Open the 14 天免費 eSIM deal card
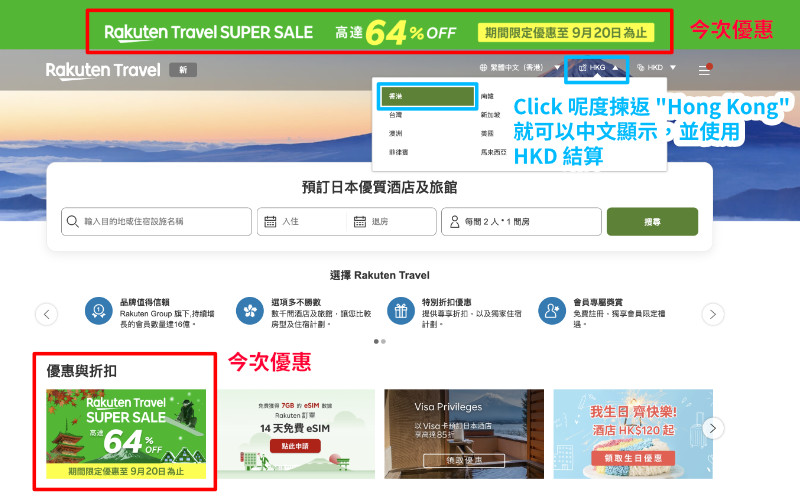Image resolution: width=800 pixels, height=497 pixels. [x=295, y=434]
